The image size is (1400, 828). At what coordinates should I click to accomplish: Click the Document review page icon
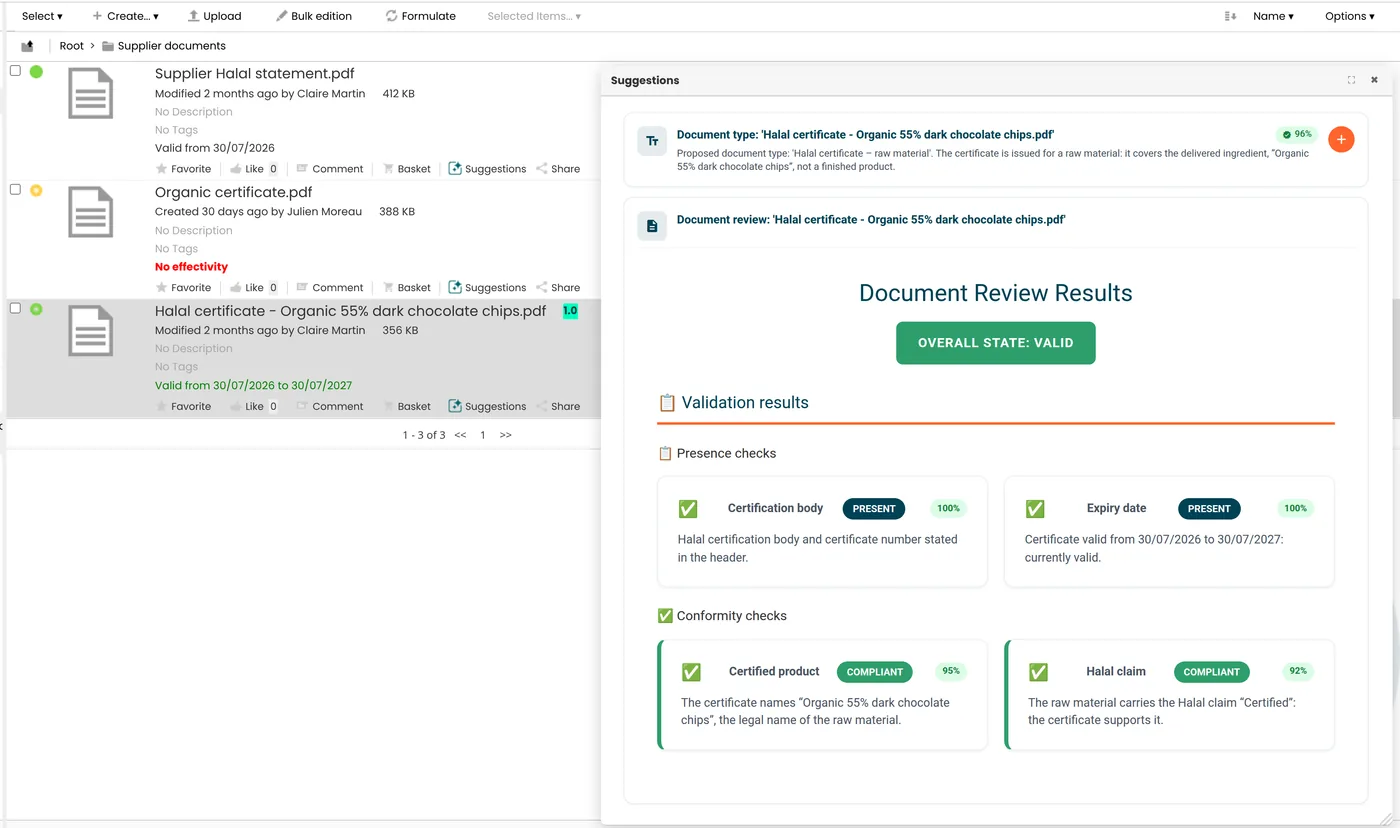652,227
